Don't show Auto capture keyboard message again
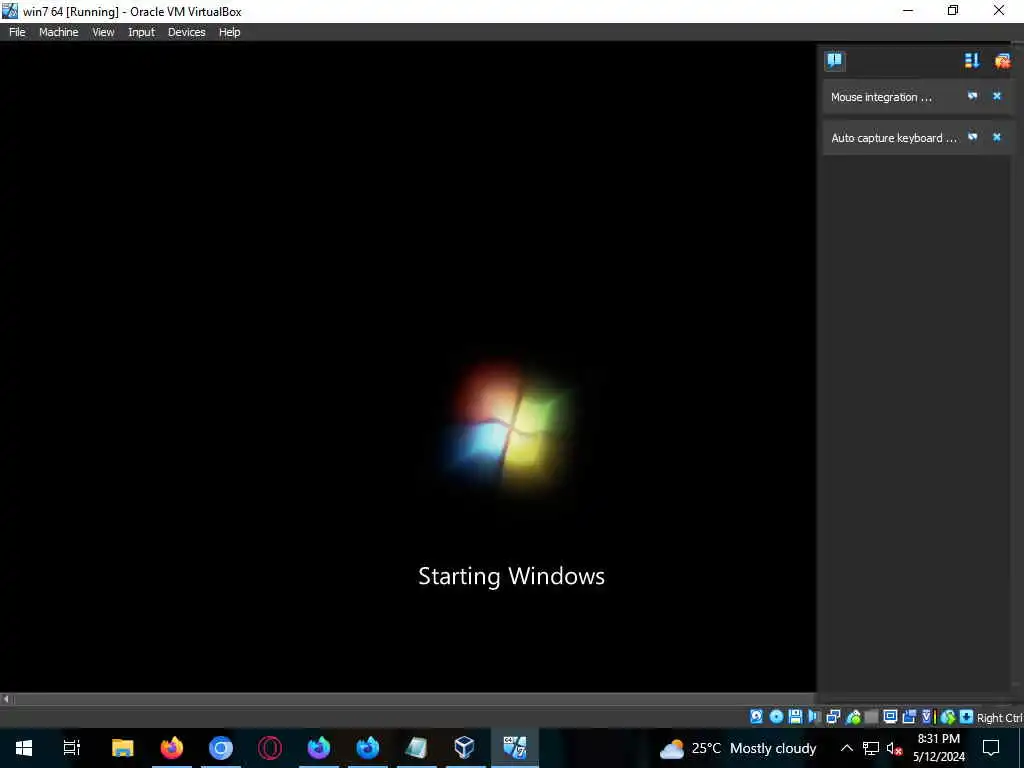 point(972,137)
